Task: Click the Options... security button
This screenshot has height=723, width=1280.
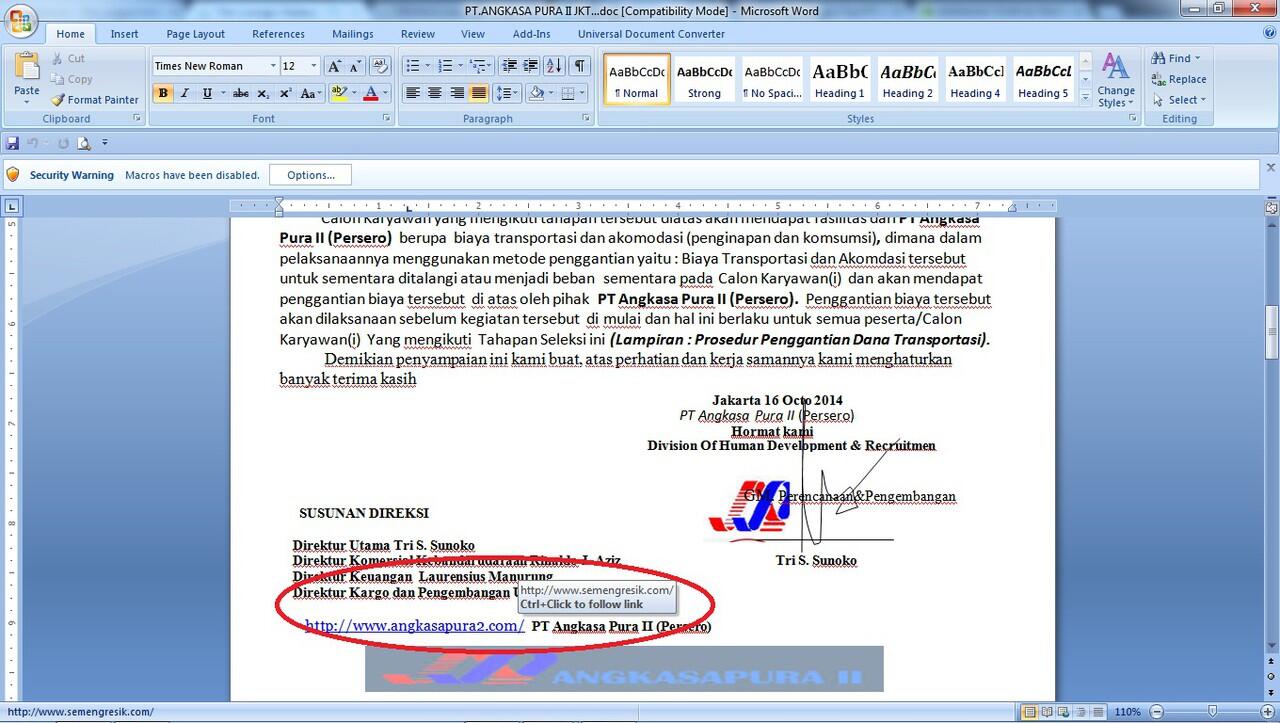Action: [x=310, y=175]
